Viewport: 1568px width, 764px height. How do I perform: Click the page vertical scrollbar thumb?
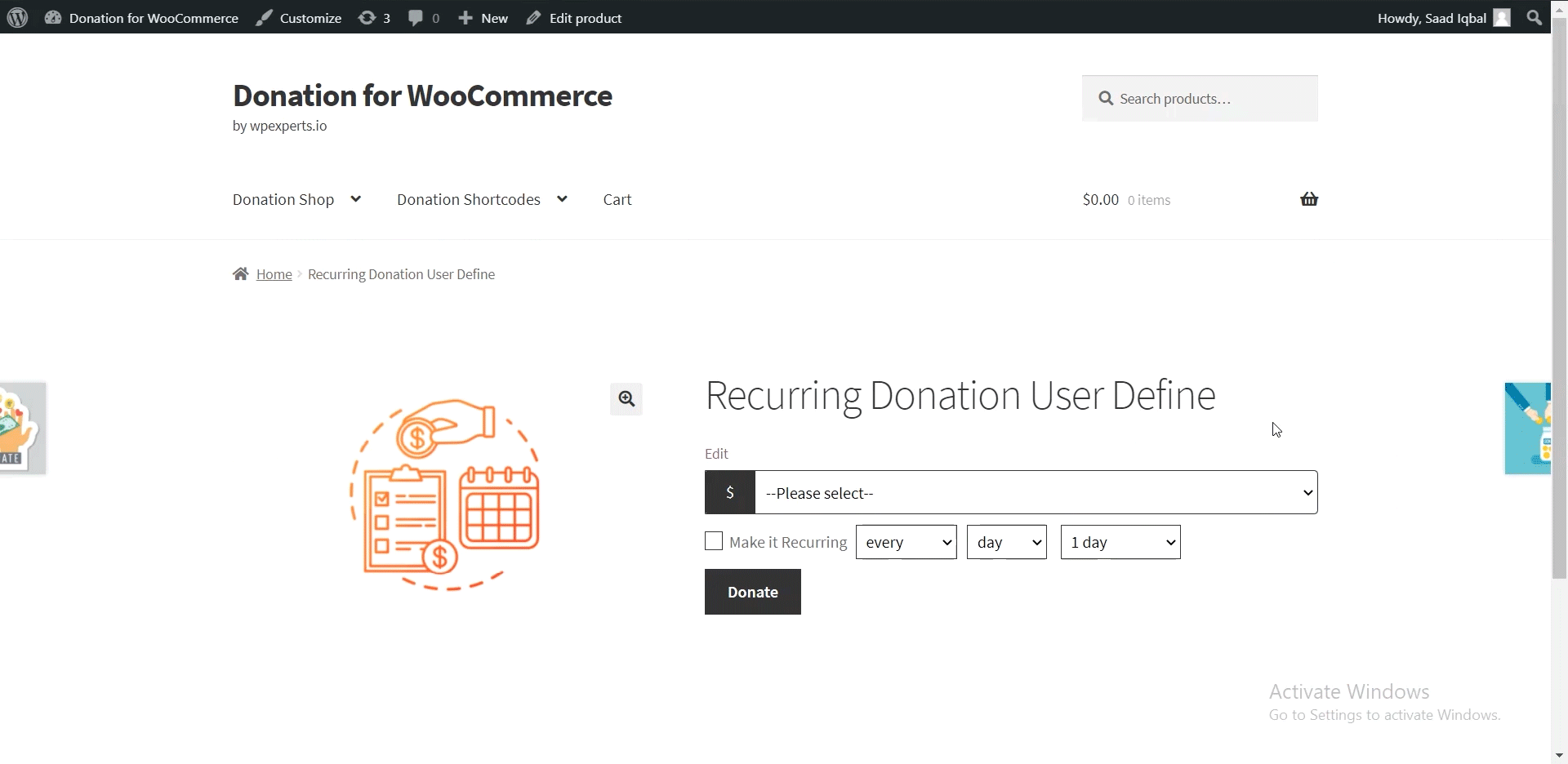pos(1560,298)
